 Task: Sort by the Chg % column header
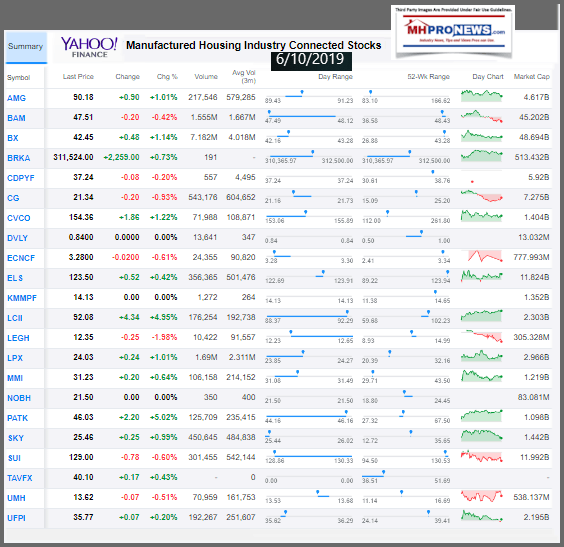167,77
